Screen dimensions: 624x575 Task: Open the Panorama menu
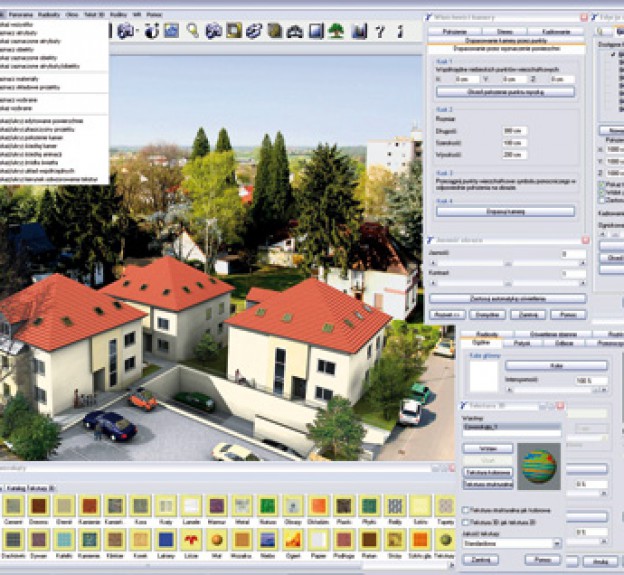(x=21, y=15)
